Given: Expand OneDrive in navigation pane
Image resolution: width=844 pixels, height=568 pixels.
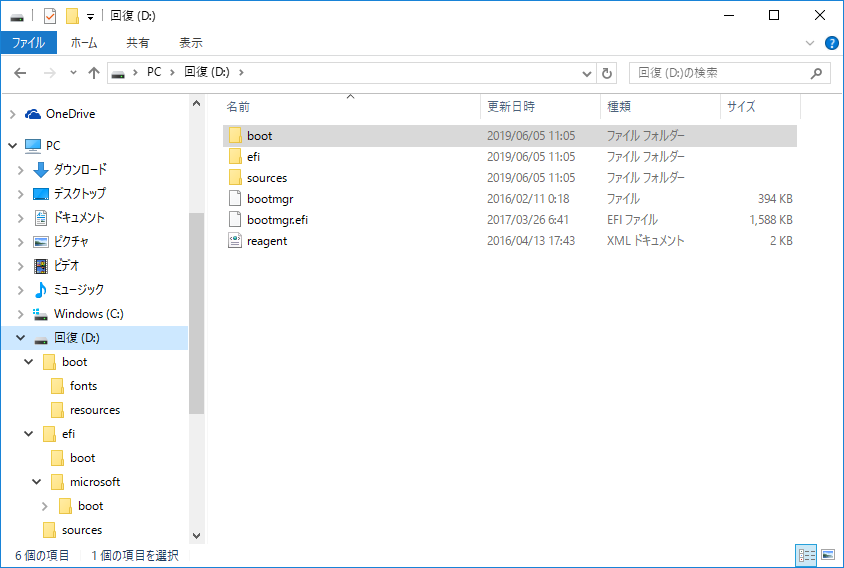Looking at the screenshot, I should pyautogui.click(x=13, y=114).
